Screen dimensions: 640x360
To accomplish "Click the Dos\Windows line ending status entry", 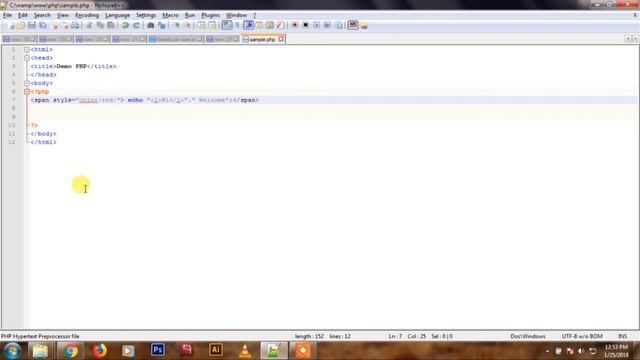I will [528, 336].
